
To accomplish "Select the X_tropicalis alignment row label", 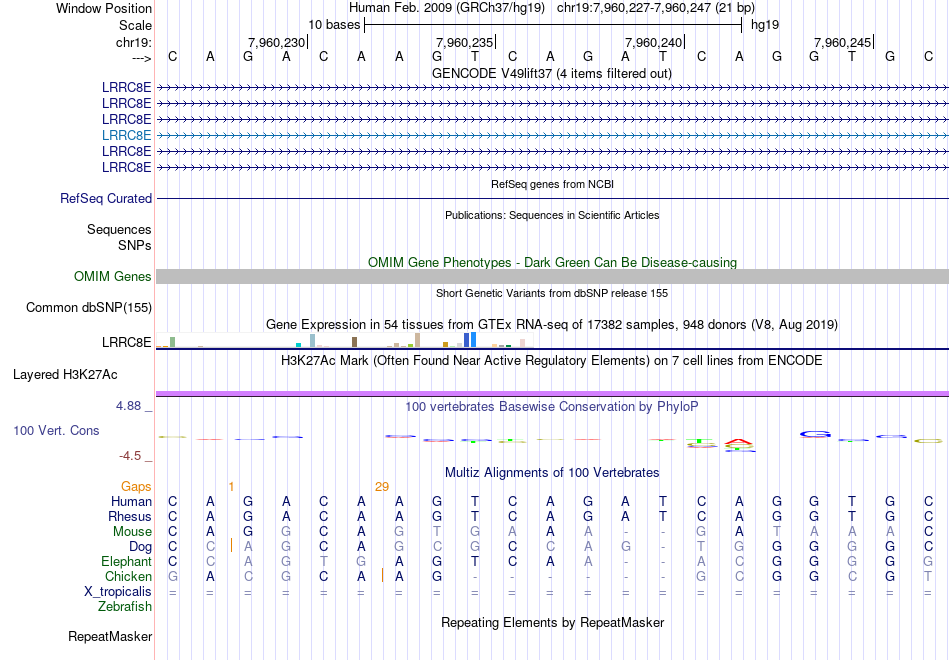I will point(118,592).
